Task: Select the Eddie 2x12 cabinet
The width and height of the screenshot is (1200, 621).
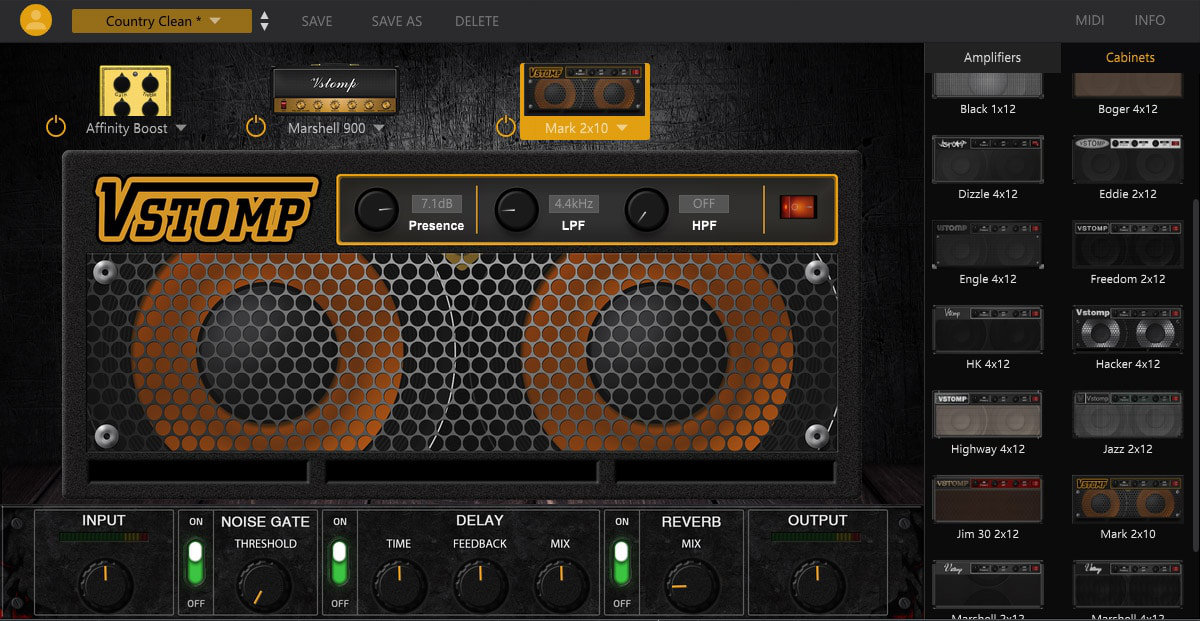Action: pos(1127,160)
